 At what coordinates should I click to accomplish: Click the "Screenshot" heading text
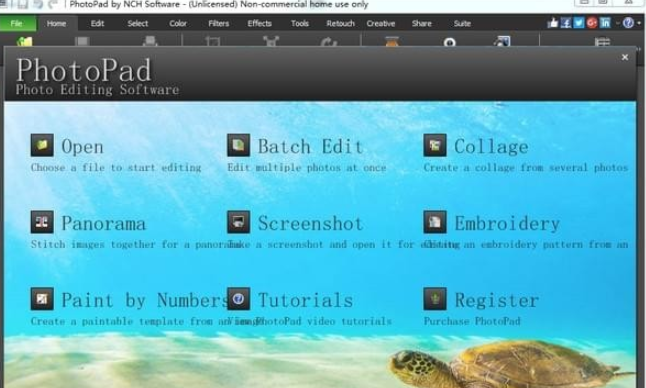click(310, 224)
